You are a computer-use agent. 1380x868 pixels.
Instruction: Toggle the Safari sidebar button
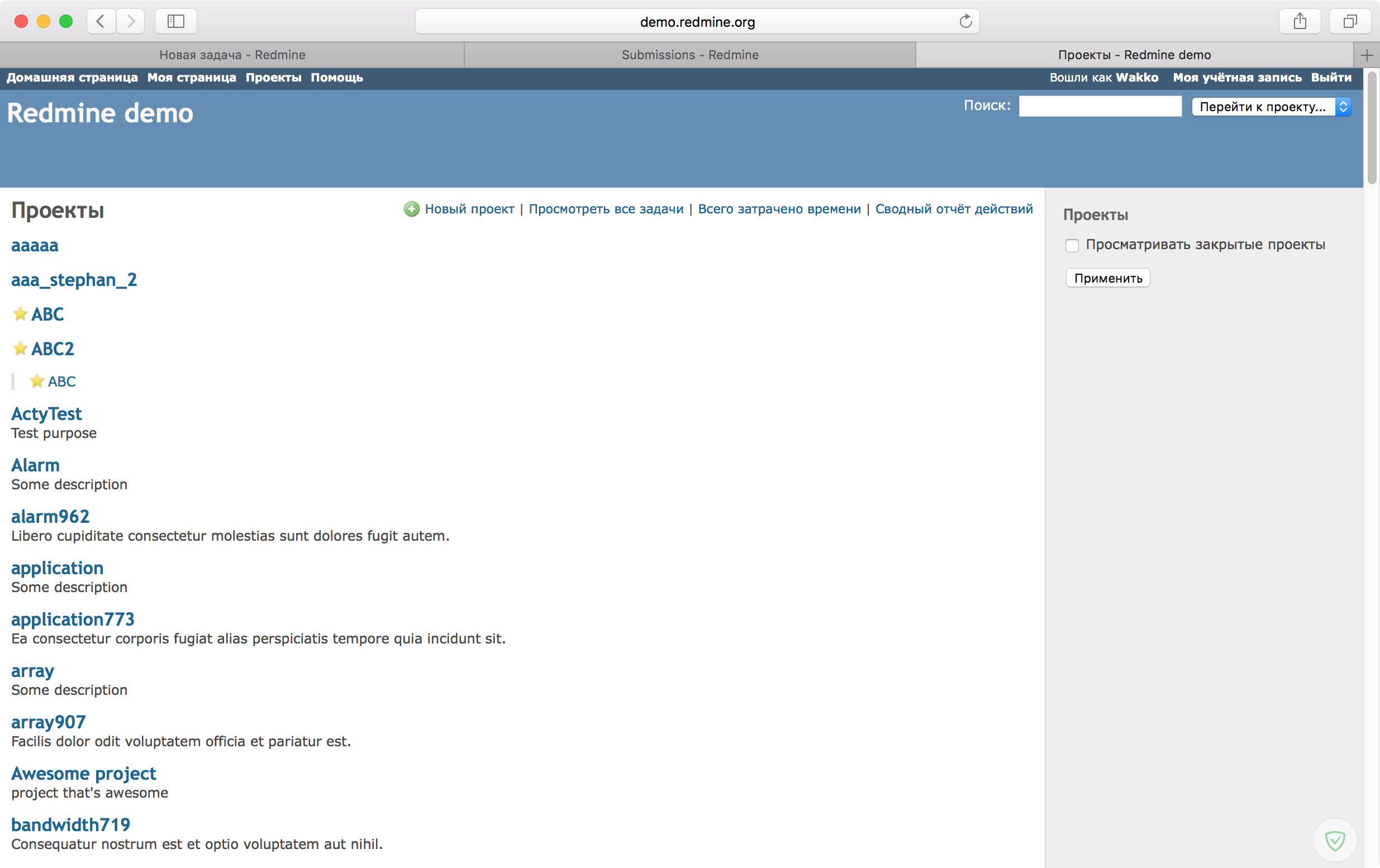point(175,22)
